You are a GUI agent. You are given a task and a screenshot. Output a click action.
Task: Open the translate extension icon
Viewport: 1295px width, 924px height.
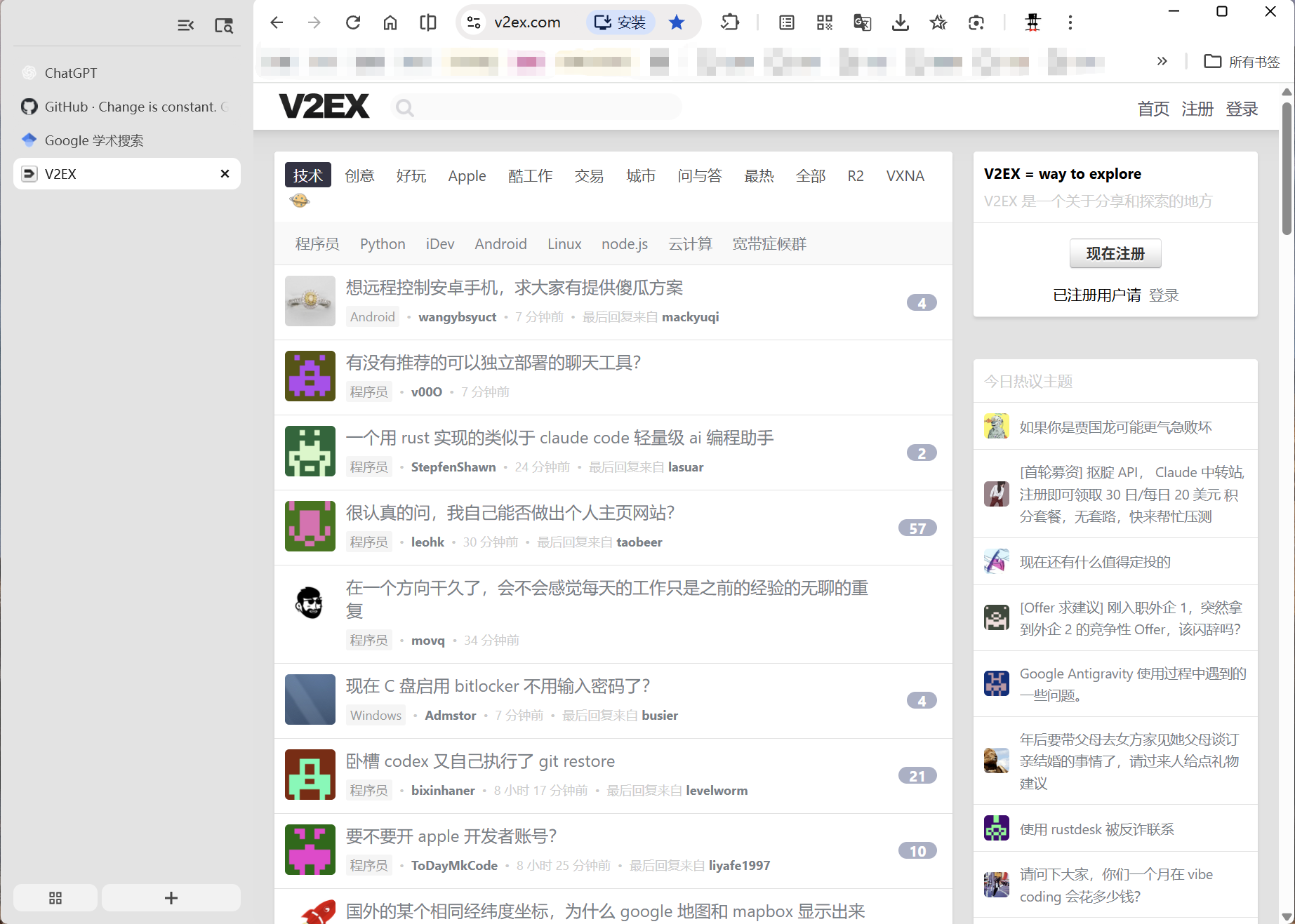tap(862, 22)
